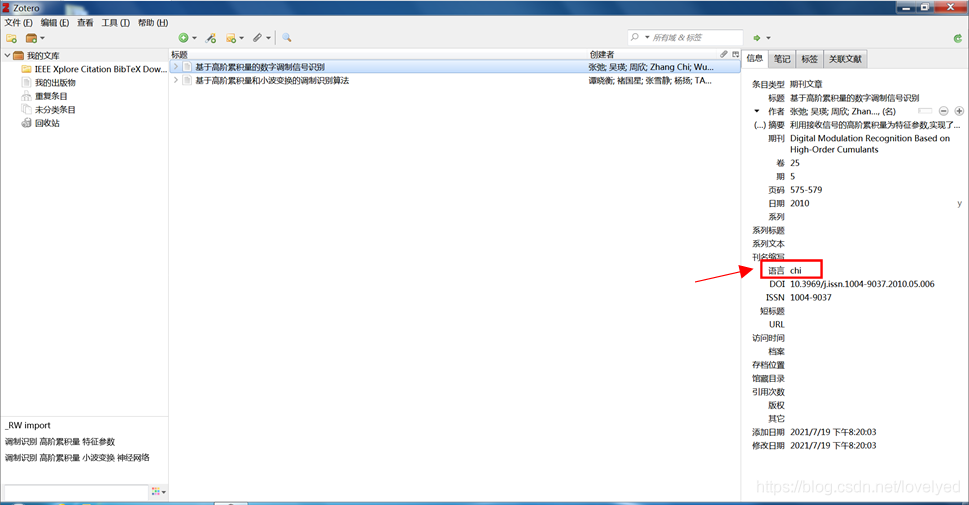The image size is (969, 505).
Task: Open the Add Attachment dropdown arrow
Action: [x=268, y=38]
